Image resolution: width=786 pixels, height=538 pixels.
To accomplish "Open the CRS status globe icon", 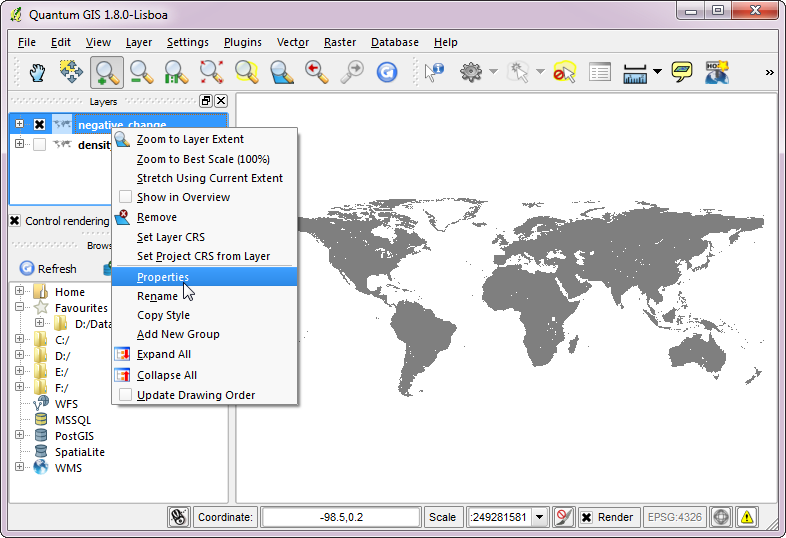I will click(x=721, y=517).
